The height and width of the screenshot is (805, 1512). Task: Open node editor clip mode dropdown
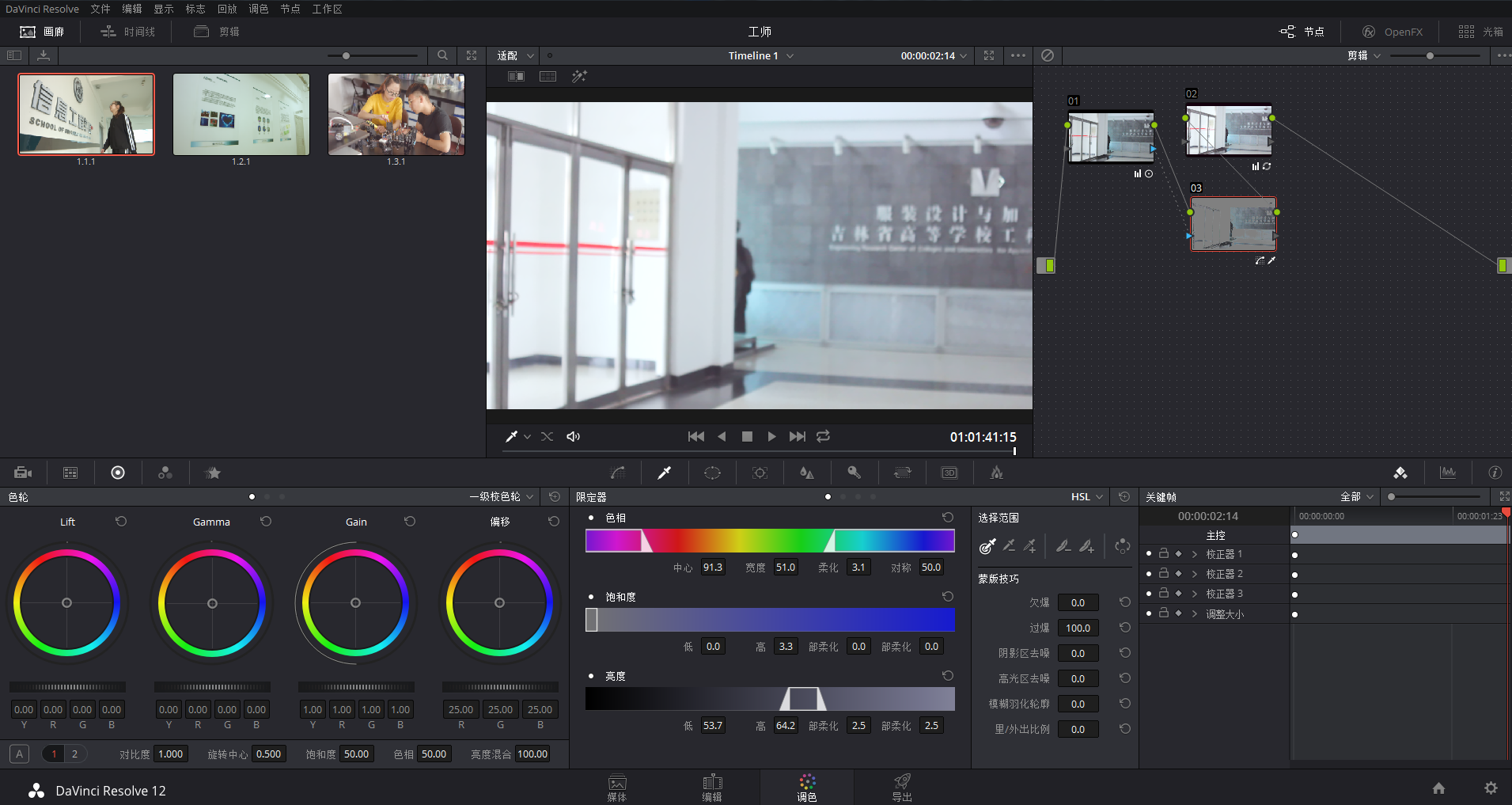click(1365, 55)
